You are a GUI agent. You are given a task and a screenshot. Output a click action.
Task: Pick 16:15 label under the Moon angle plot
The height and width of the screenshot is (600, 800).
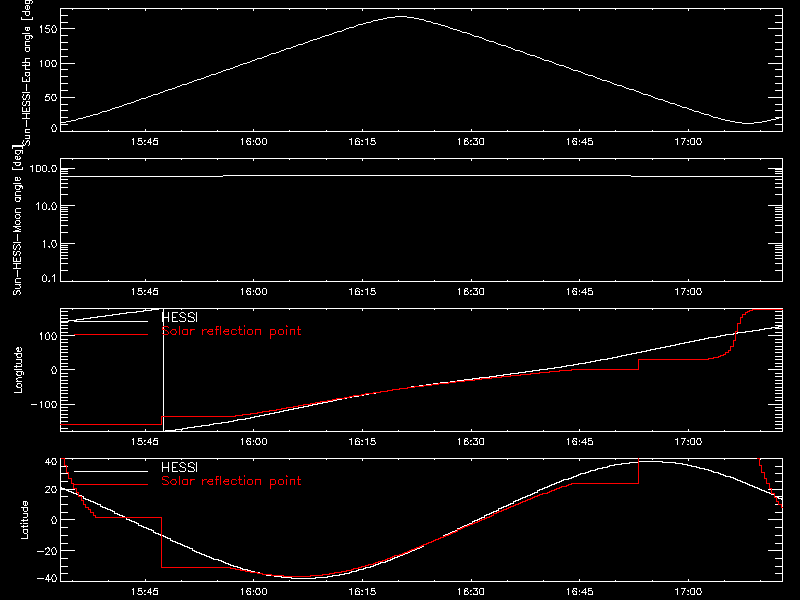[x=362, y=292]
